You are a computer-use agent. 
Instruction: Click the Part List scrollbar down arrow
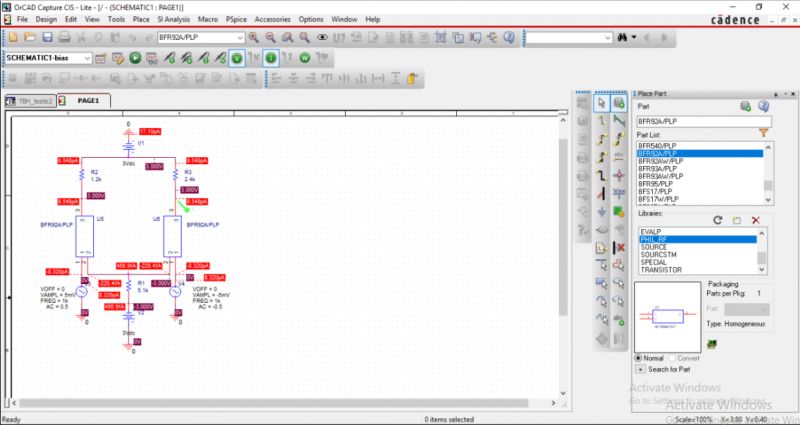click(768, 199)
